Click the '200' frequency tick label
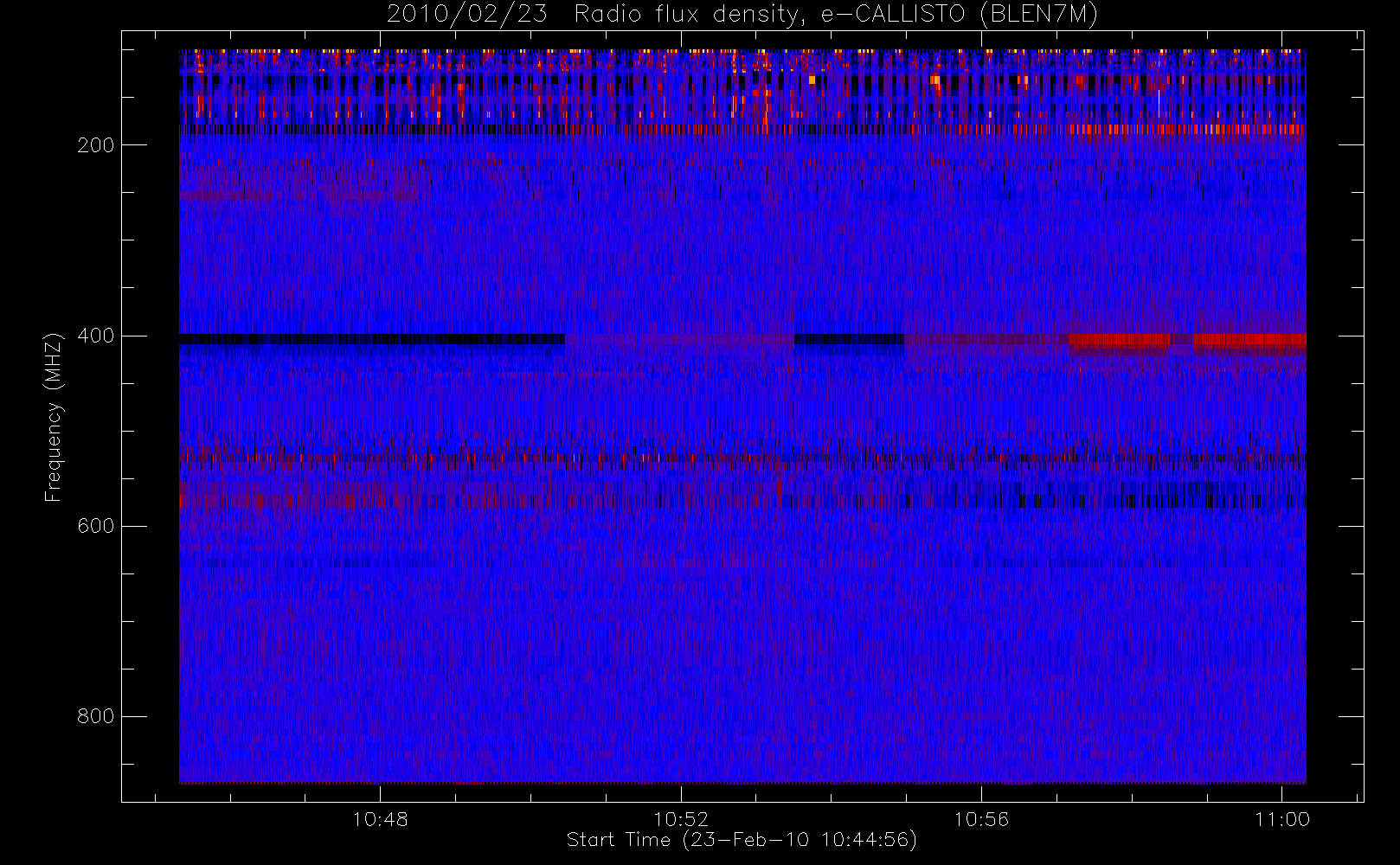 point(95,145)
